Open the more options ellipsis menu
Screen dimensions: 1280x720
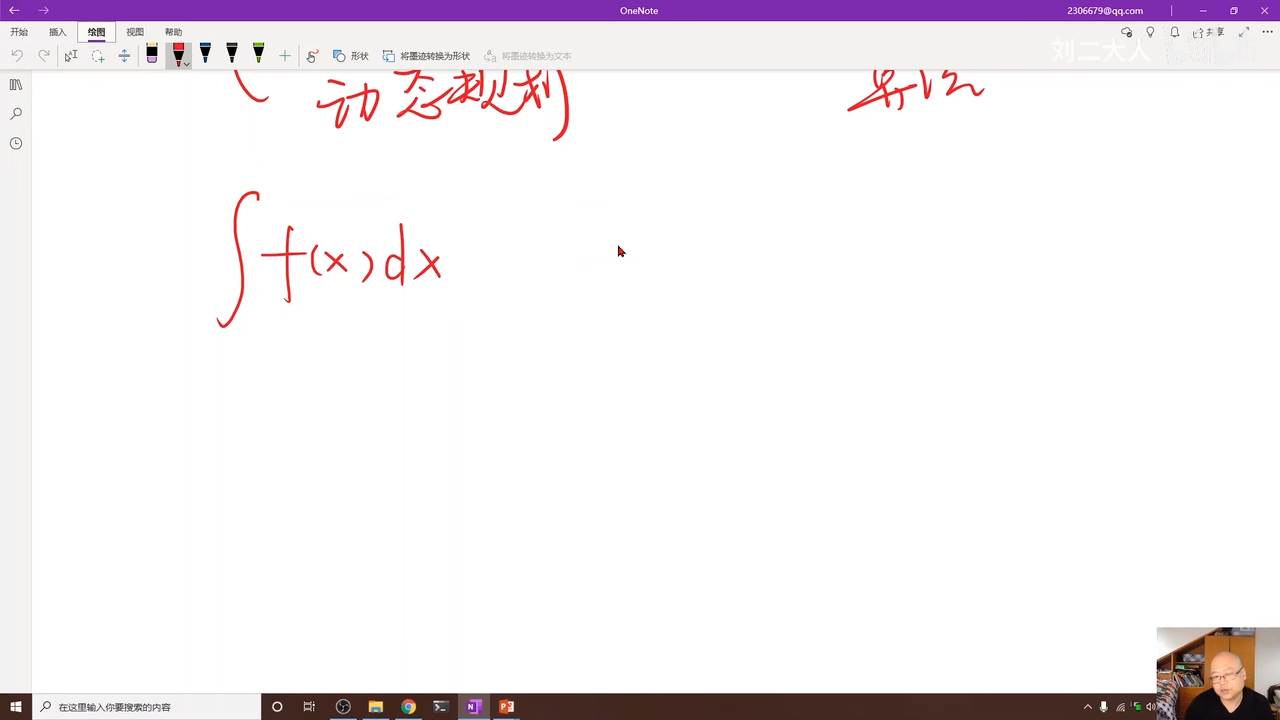pos(1268,33)
